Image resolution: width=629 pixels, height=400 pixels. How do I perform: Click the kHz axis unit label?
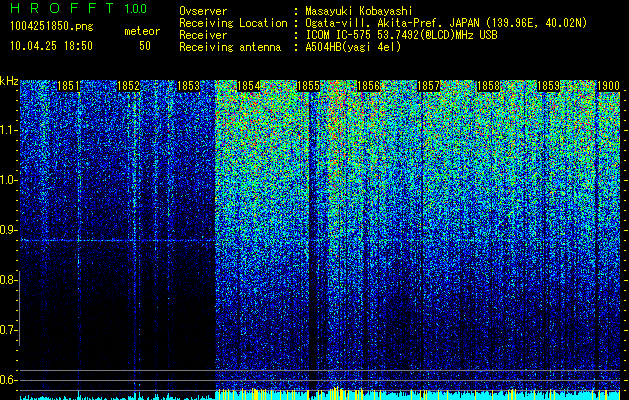[9, 81]
